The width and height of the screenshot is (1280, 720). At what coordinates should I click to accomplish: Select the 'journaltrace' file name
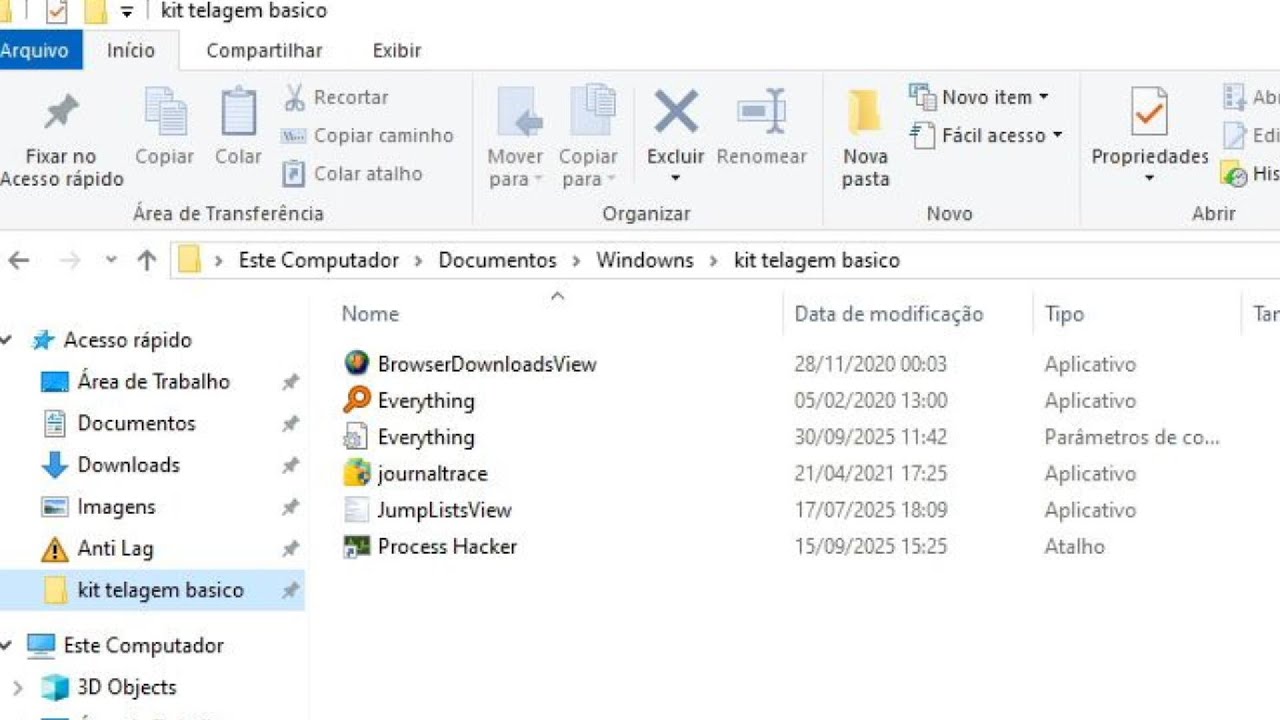coord(432,473)
